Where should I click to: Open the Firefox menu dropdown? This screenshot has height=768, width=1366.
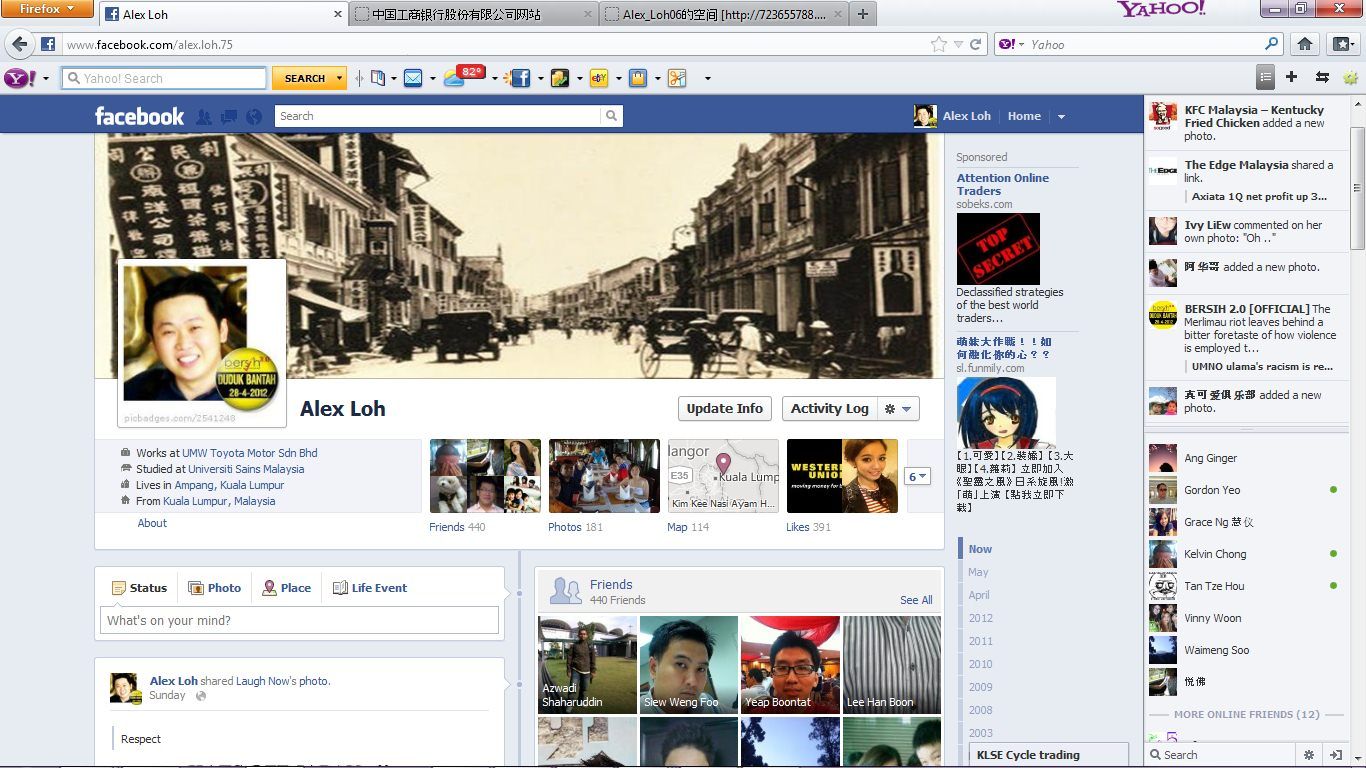[x=47, y=9]
